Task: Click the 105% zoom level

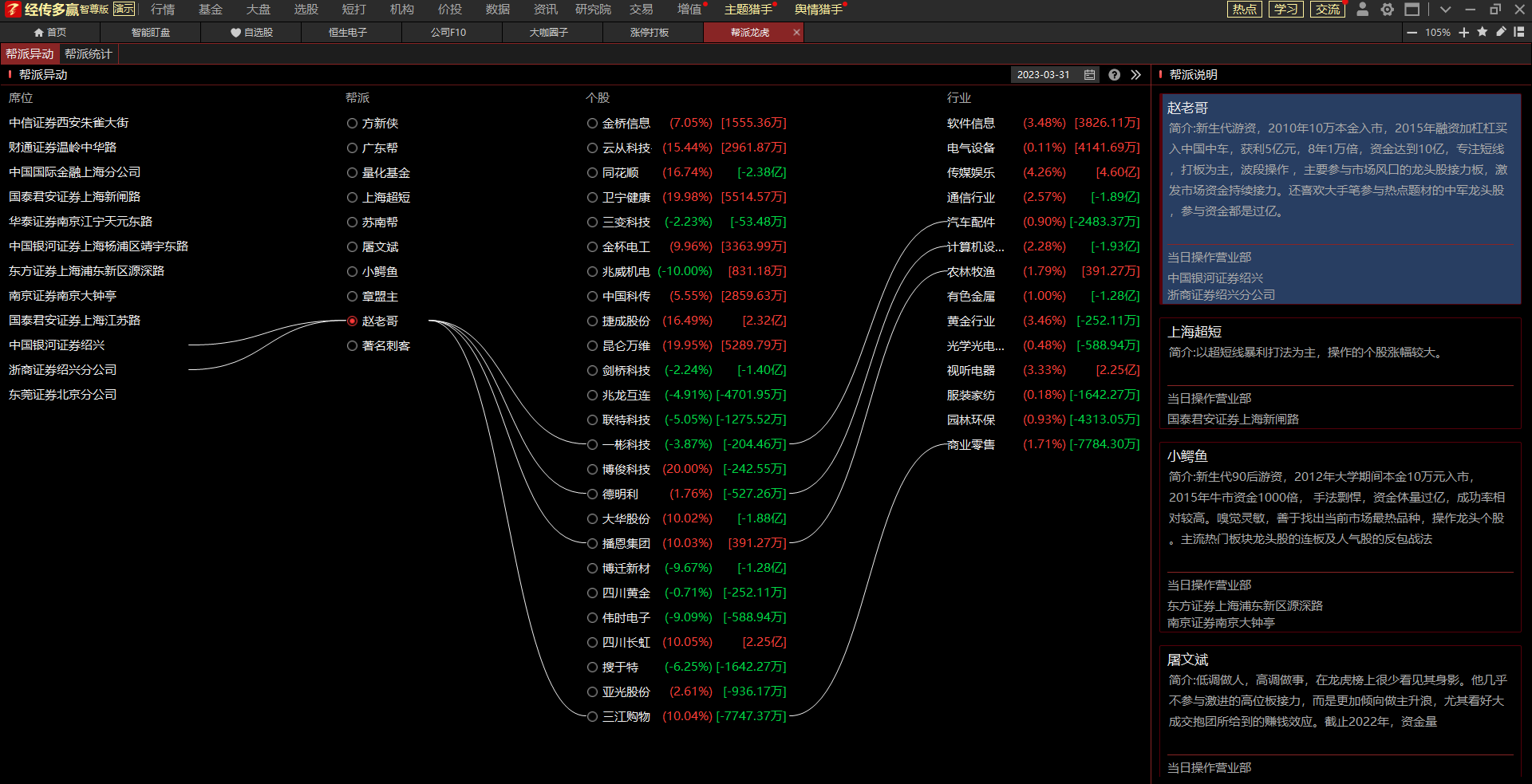Action: (x=1438, y=33)
